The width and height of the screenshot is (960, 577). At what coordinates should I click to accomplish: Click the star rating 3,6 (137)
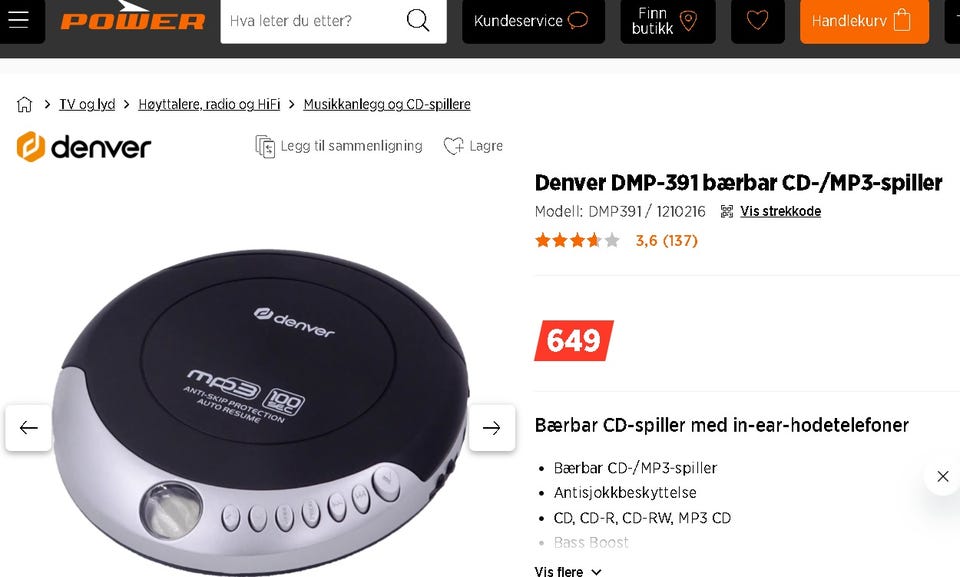tap(616, 240)
